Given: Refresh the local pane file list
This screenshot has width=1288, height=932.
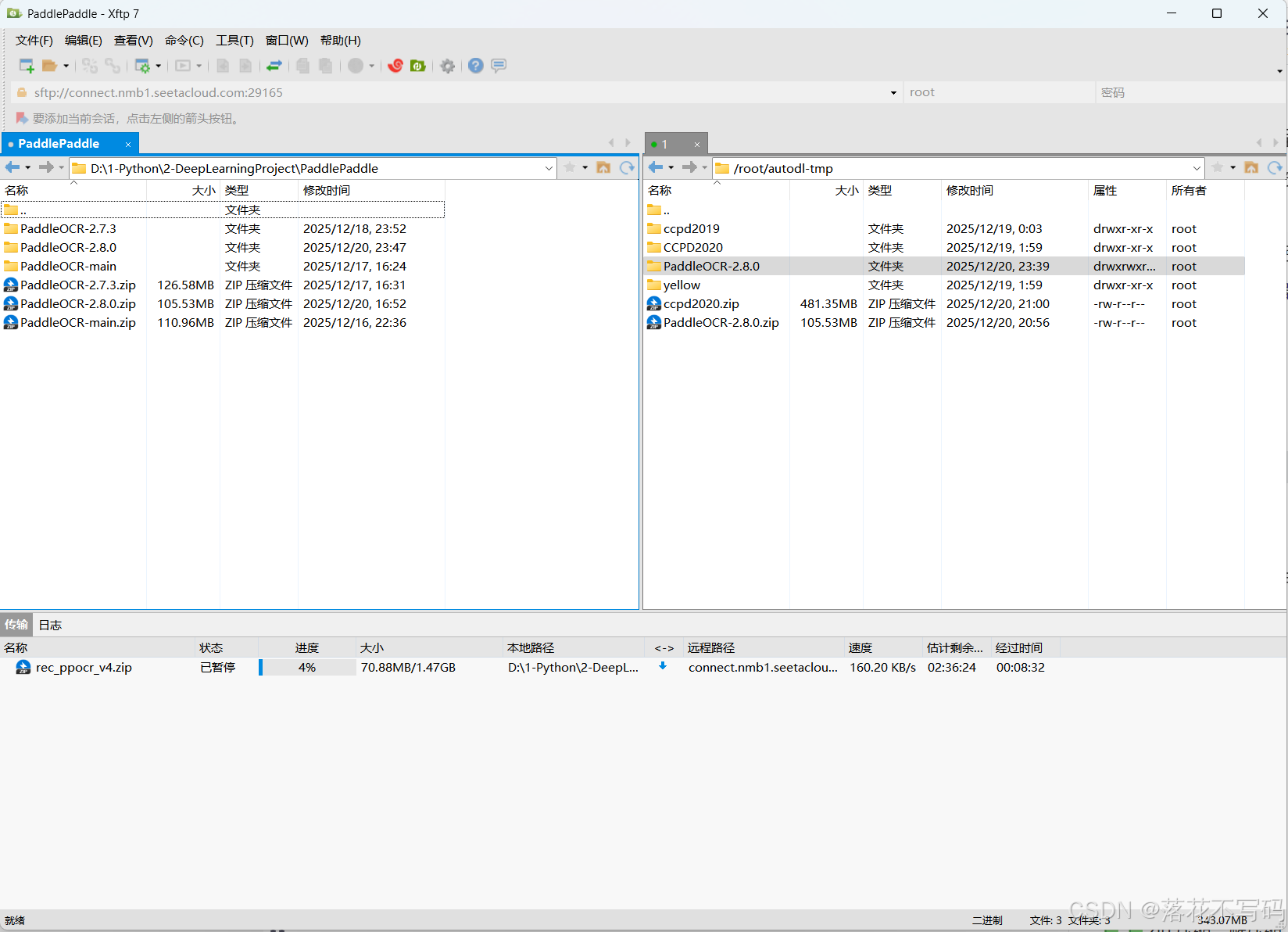Looking at the screenshot, I should [627, 167].
